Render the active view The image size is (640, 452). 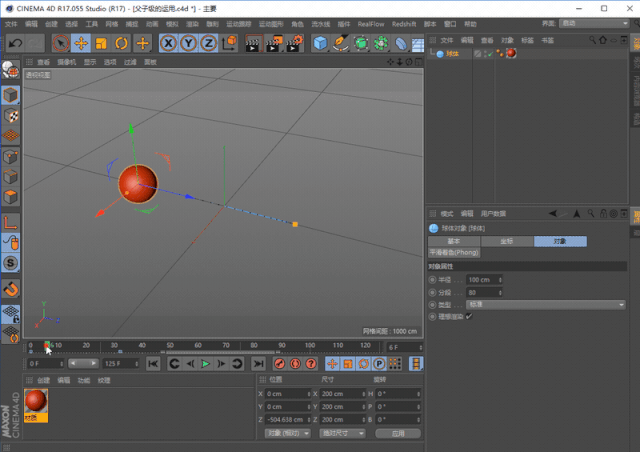[253, 43]
